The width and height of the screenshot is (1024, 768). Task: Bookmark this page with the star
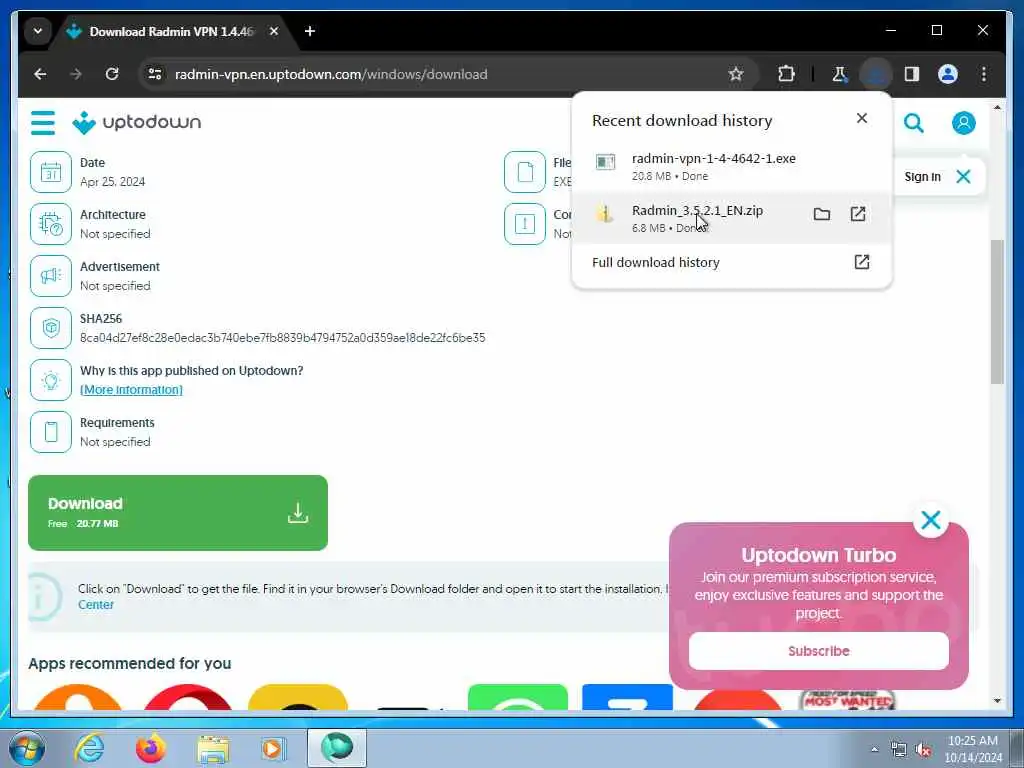(736, 74)
